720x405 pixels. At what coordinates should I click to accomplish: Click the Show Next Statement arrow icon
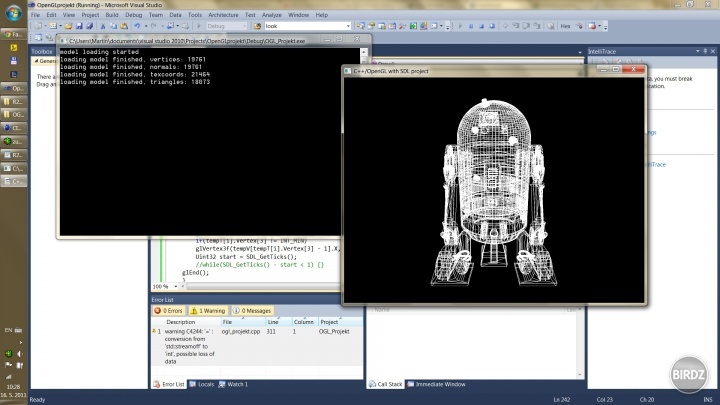coord(505,26)
